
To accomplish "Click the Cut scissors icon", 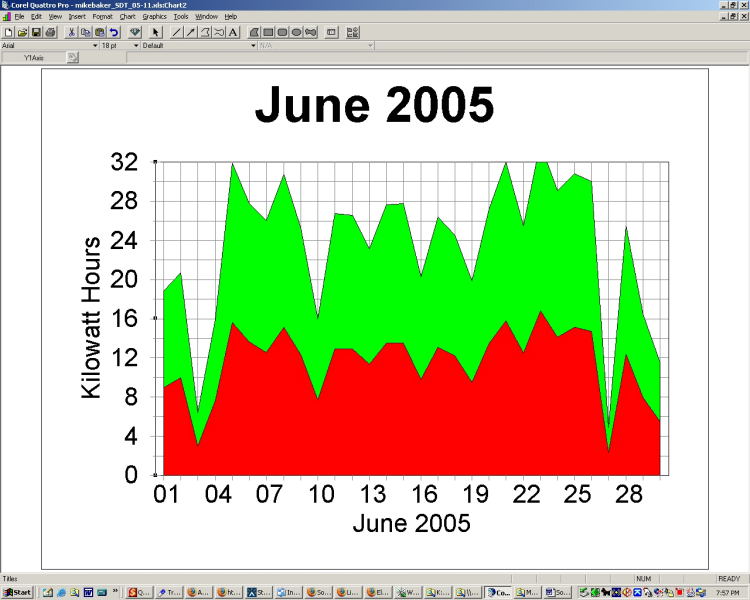I will (x=72, y=32).
